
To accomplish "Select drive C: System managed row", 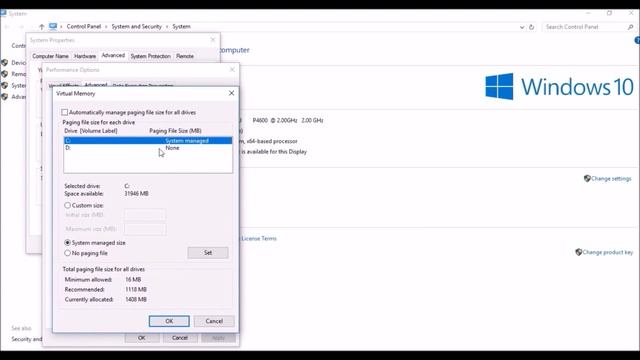I will [x=148, y=140].
